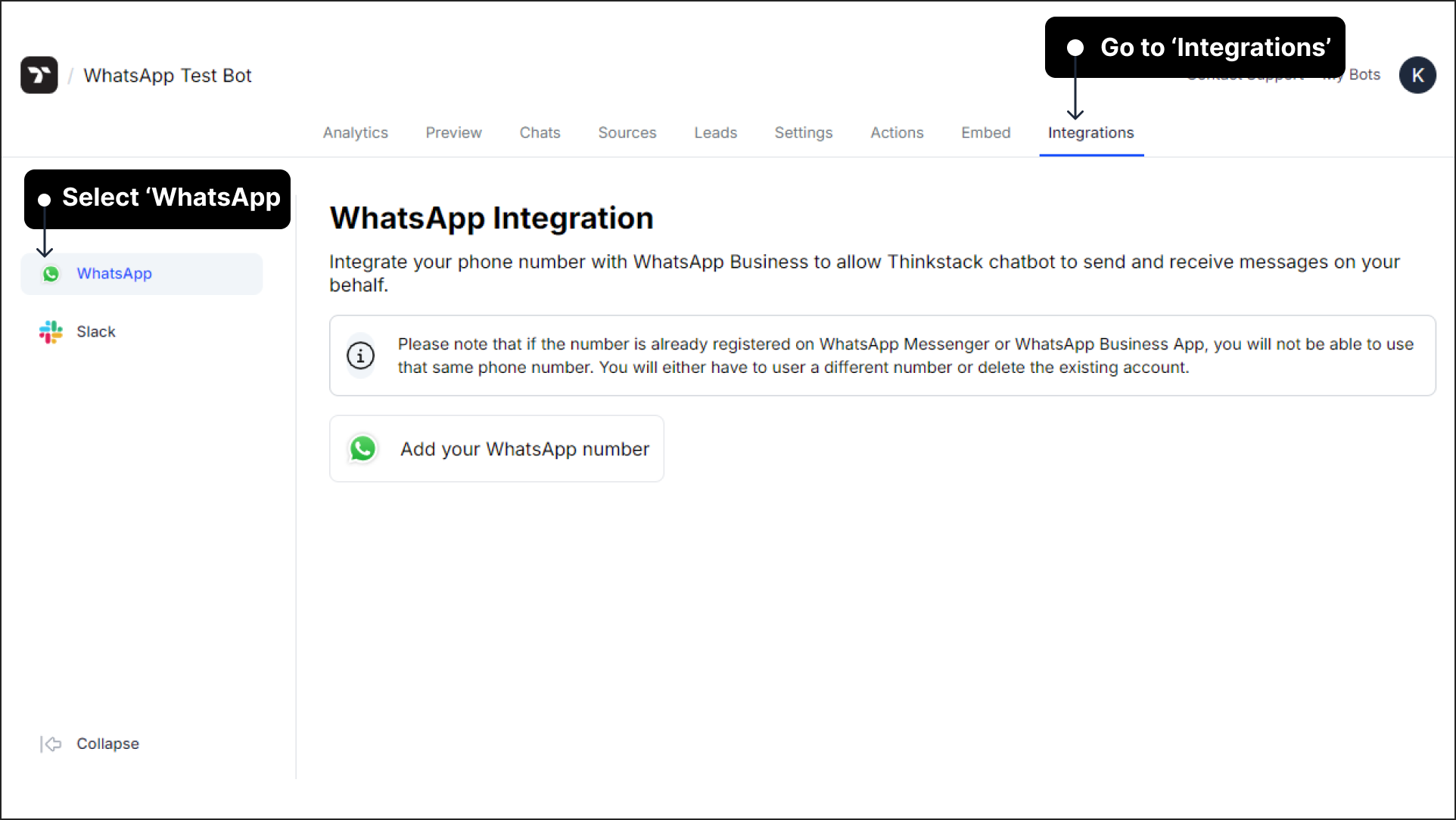Click the WhatsApp Test Bot breadcrumb
Image resolution: width=1456 pixels, height=820 pixels.
(x=167, y=75)
